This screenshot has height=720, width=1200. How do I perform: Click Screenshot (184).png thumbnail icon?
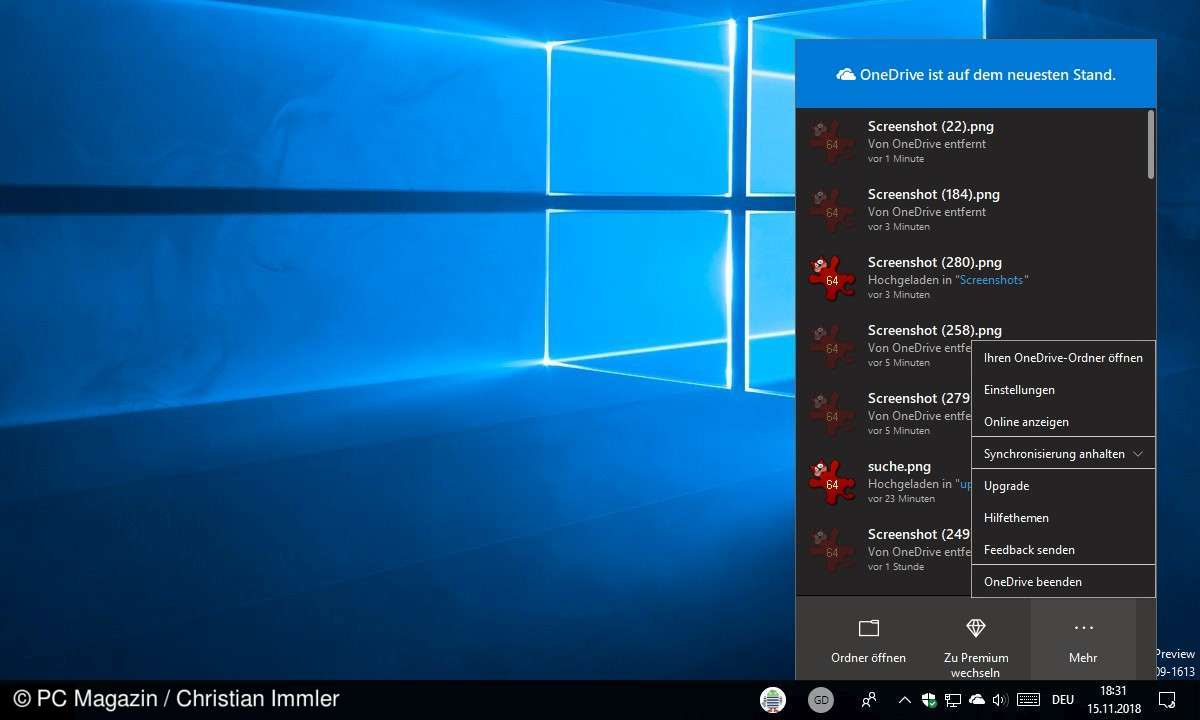832,210
